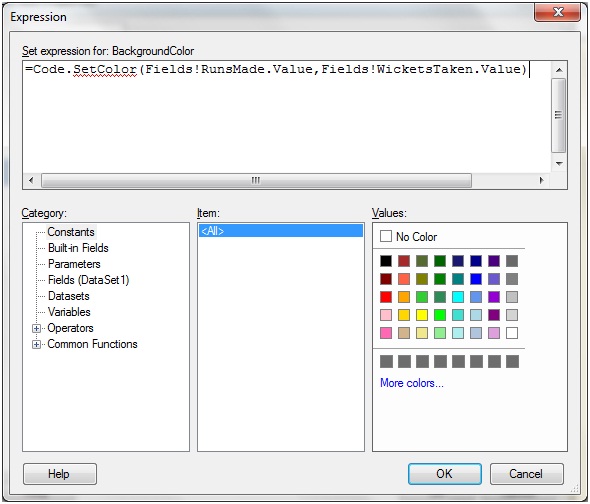Screen dimensions: 590x504
Task: Click the vertical scrollbar thumb
Action: click(x=559, y=115)
